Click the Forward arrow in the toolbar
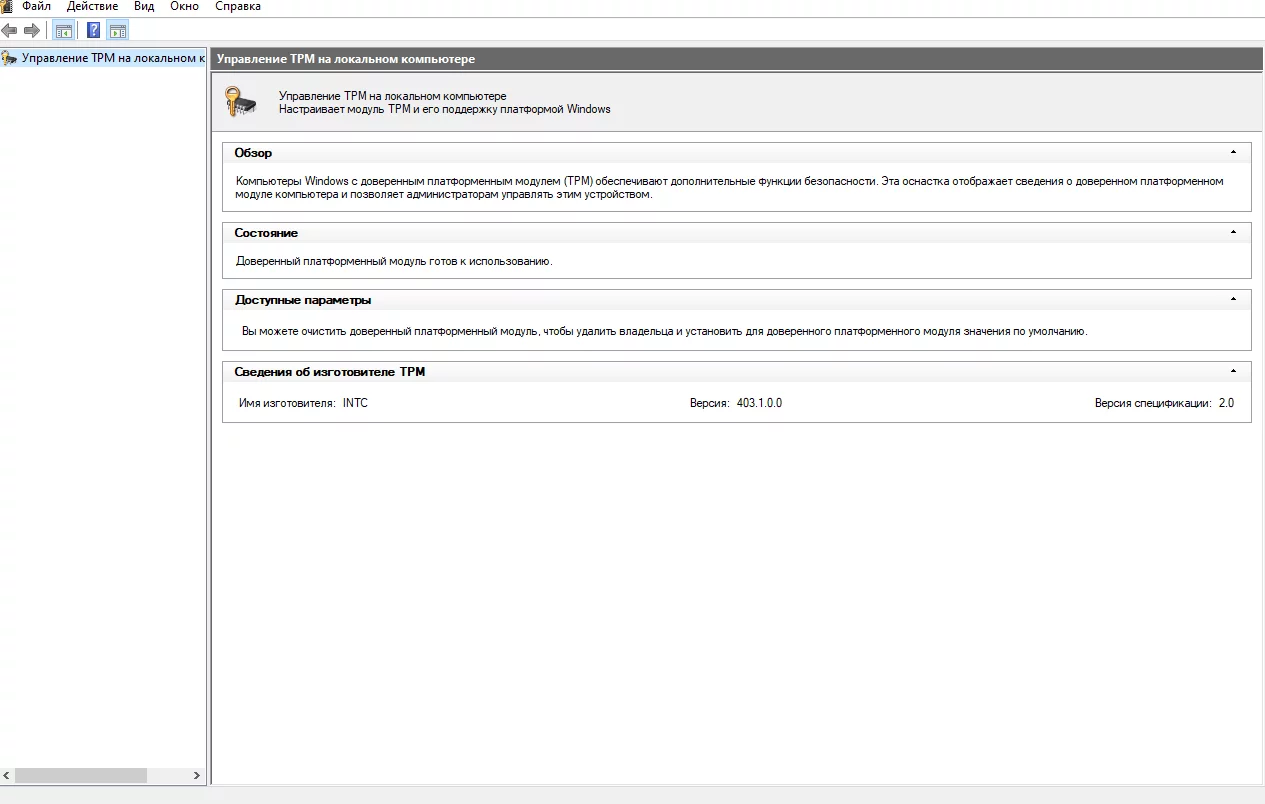 click(x=32, y=30)
